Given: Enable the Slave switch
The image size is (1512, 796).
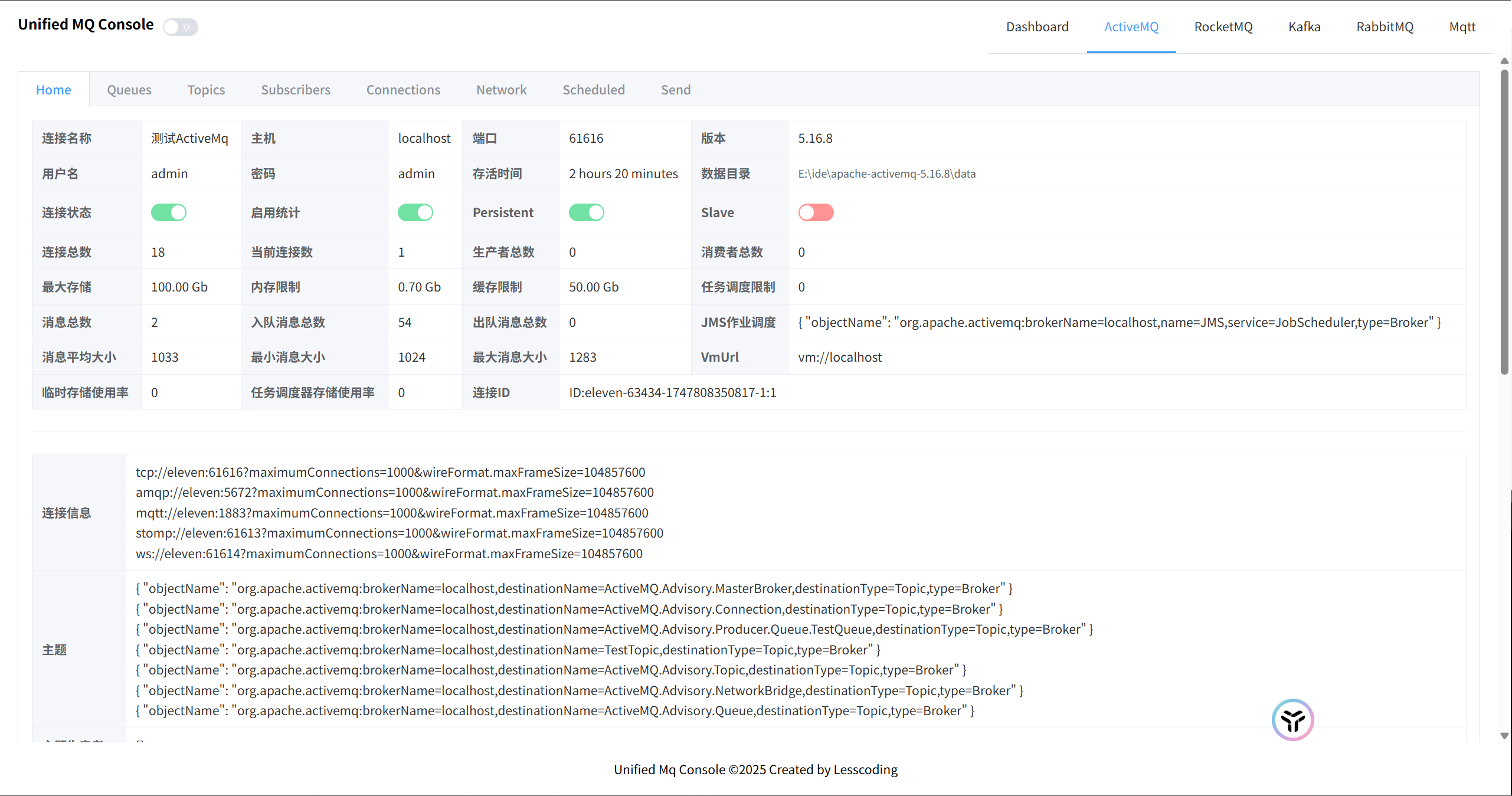Looking at the screenshot, I should [816, 212].
